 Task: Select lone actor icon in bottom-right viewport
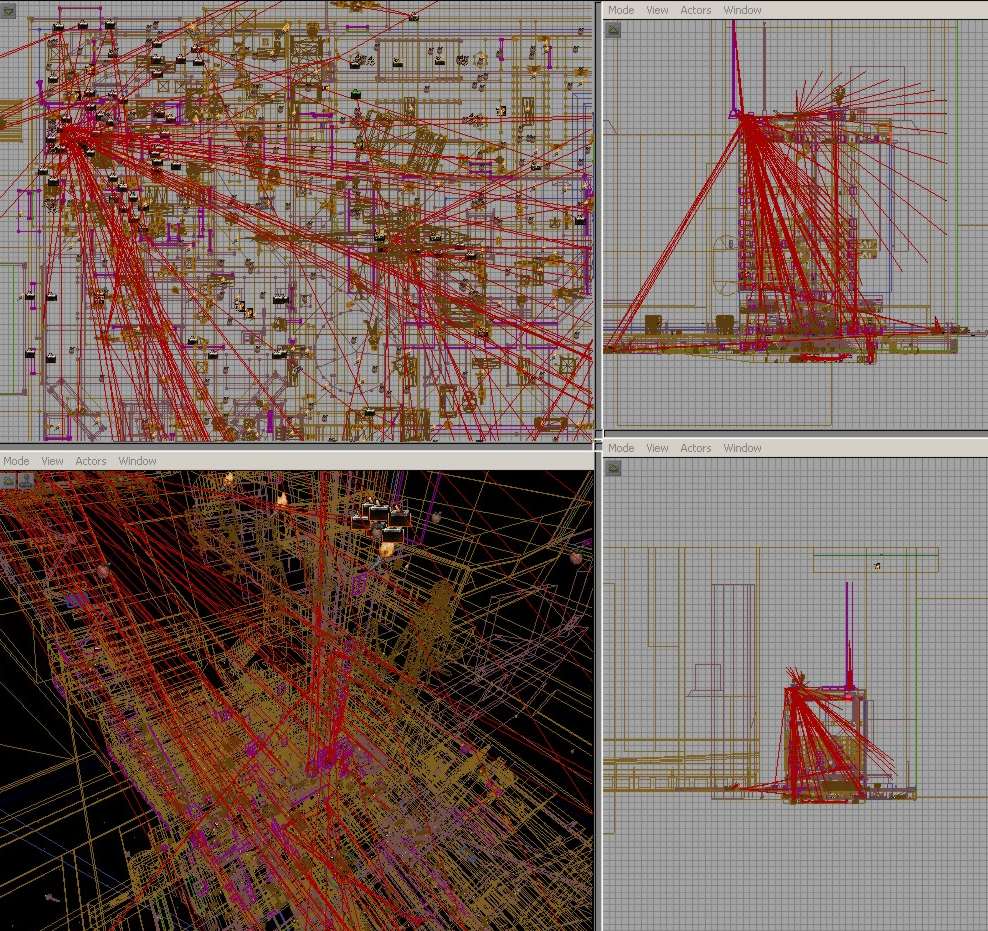[876, 566]
